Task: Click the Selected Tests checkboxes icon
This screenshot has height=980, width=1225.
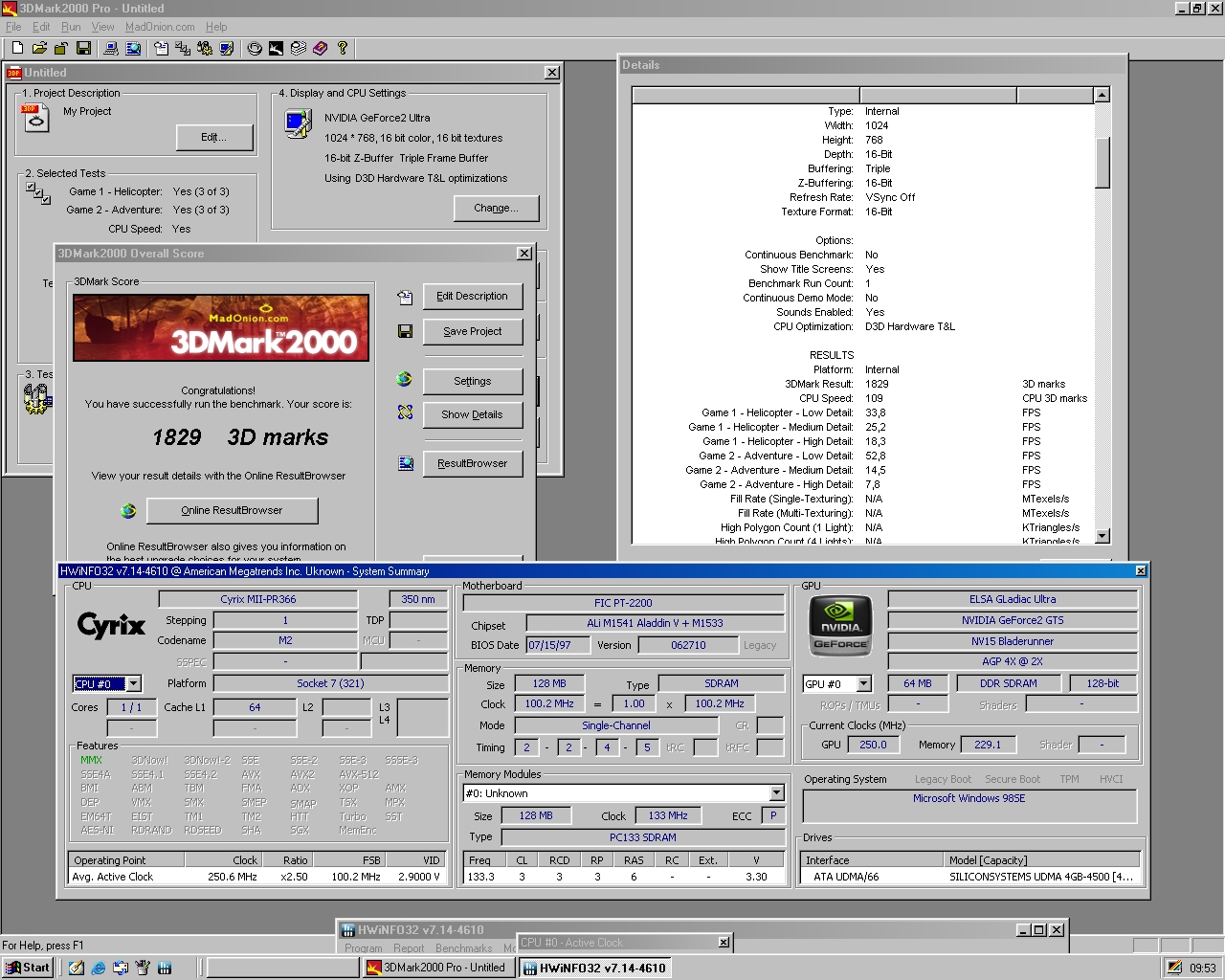Action: tap(38, 192)
